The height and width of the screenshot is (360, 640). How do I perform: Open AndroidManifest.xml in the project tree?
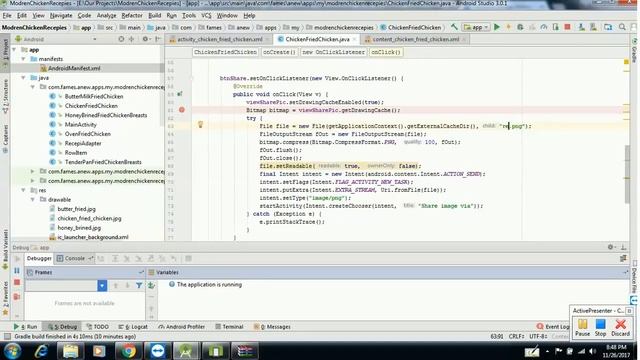74,68
